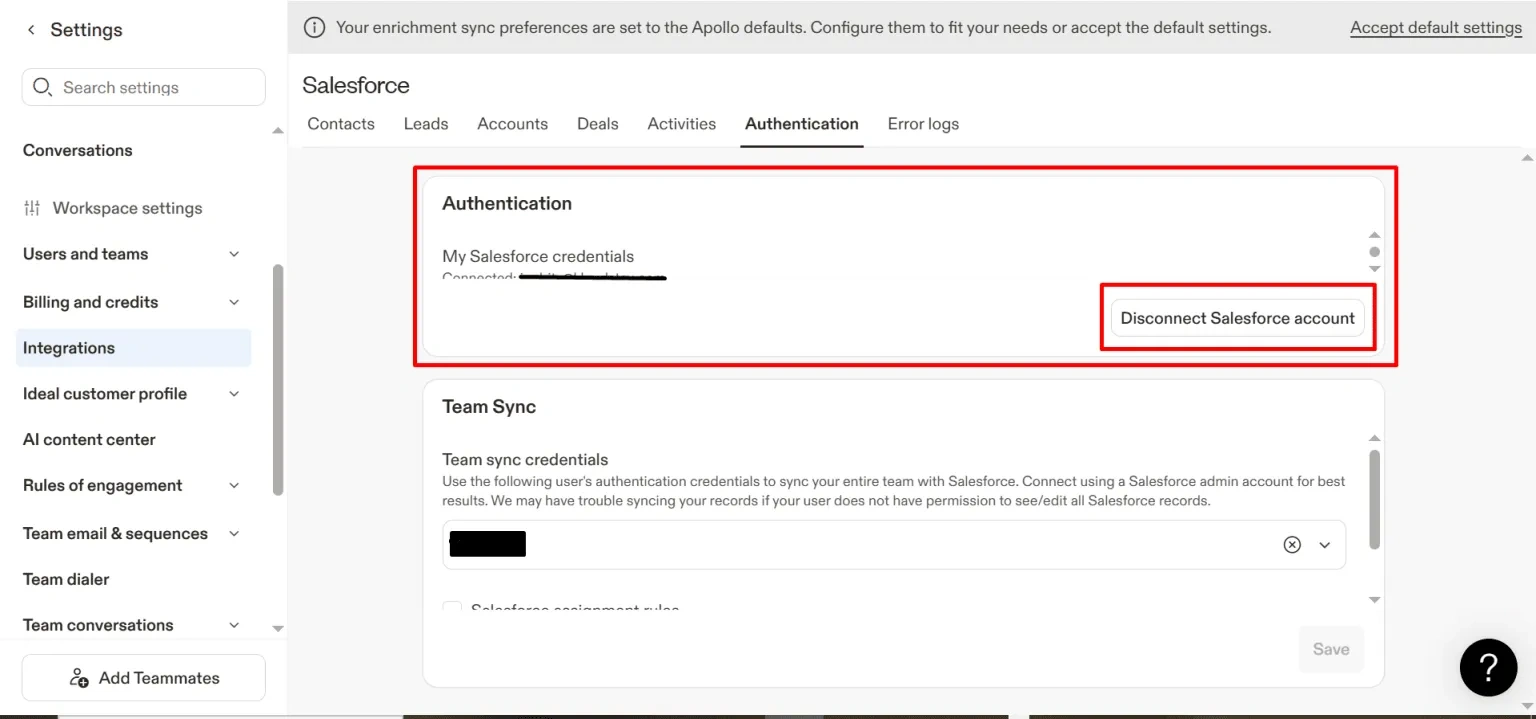Screen dimensions: 1536x719
Task: Open the help question mark bubble
Action: coord(1488,667)
